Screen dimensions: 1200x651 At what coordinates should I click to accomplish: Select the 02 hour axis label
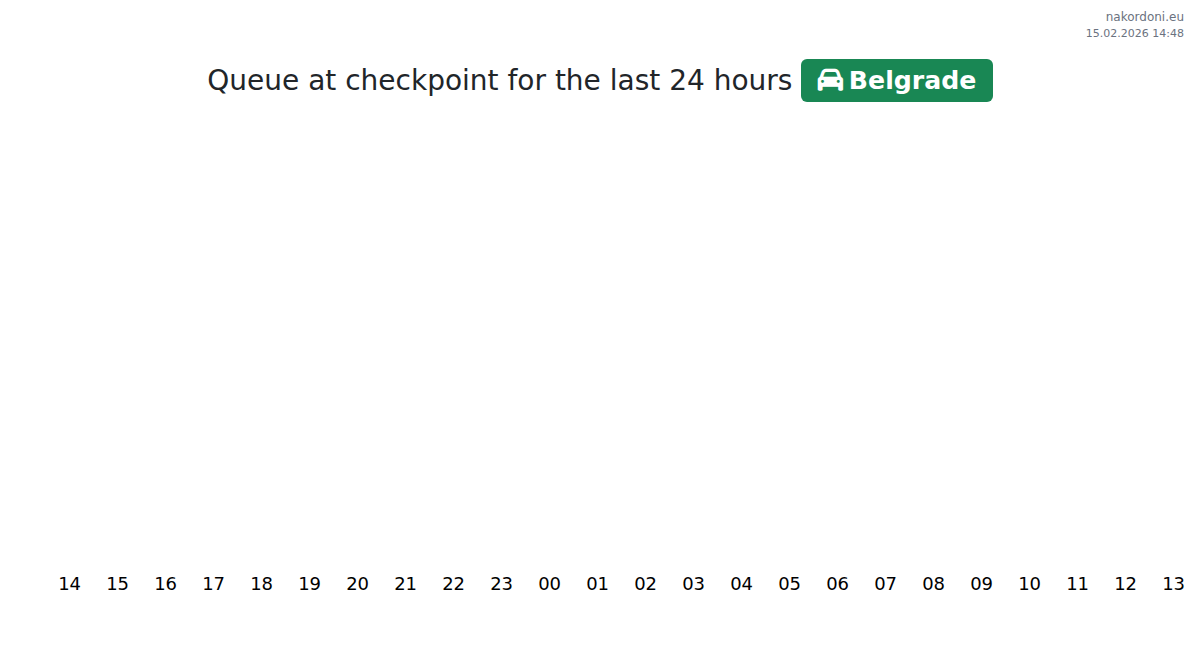pos(645,584)
